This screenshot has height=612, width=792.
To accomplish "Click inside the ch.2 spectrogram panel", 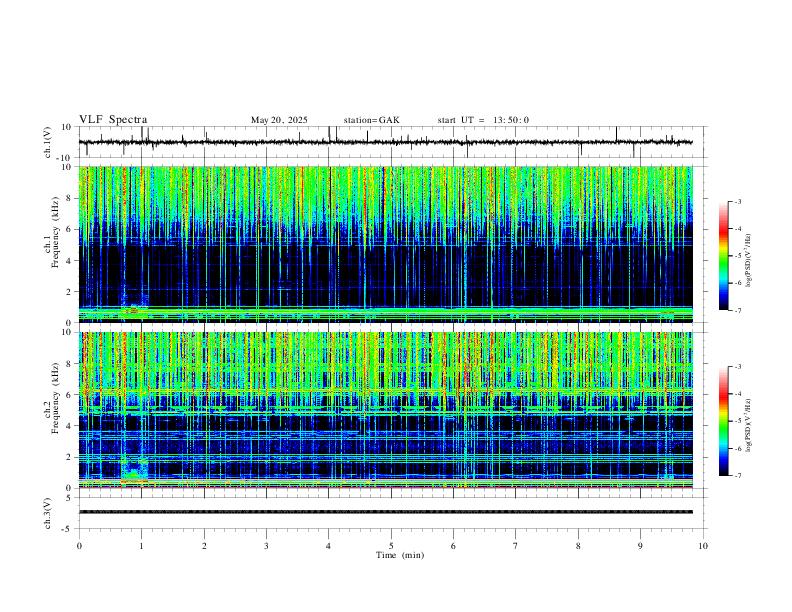I will coord(385,410).
